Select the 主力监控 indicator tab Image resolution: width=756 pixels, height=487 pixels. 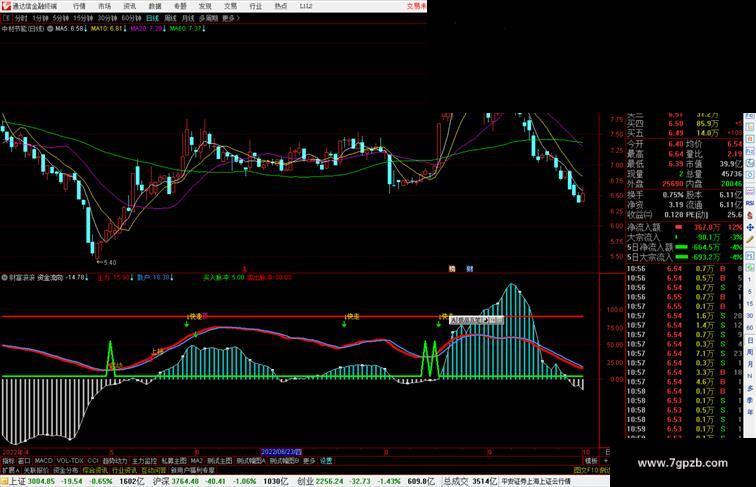point(144,461)
